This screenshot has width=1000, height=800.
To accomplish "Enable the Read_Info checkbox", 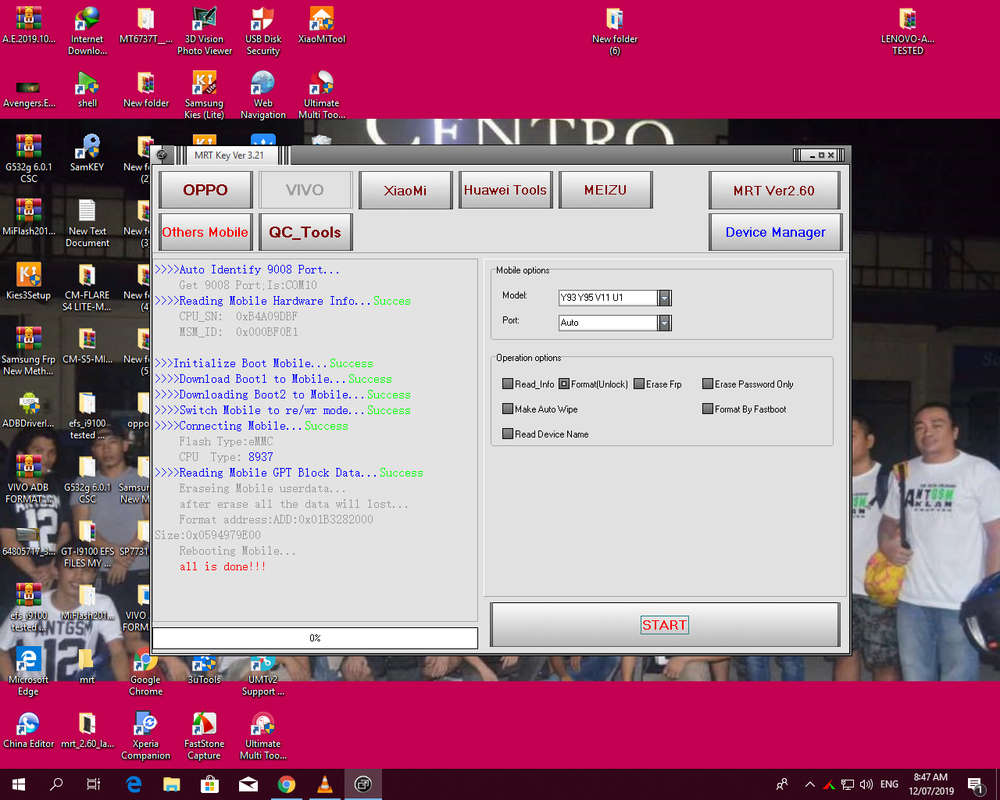I will [x=508, y=384].
